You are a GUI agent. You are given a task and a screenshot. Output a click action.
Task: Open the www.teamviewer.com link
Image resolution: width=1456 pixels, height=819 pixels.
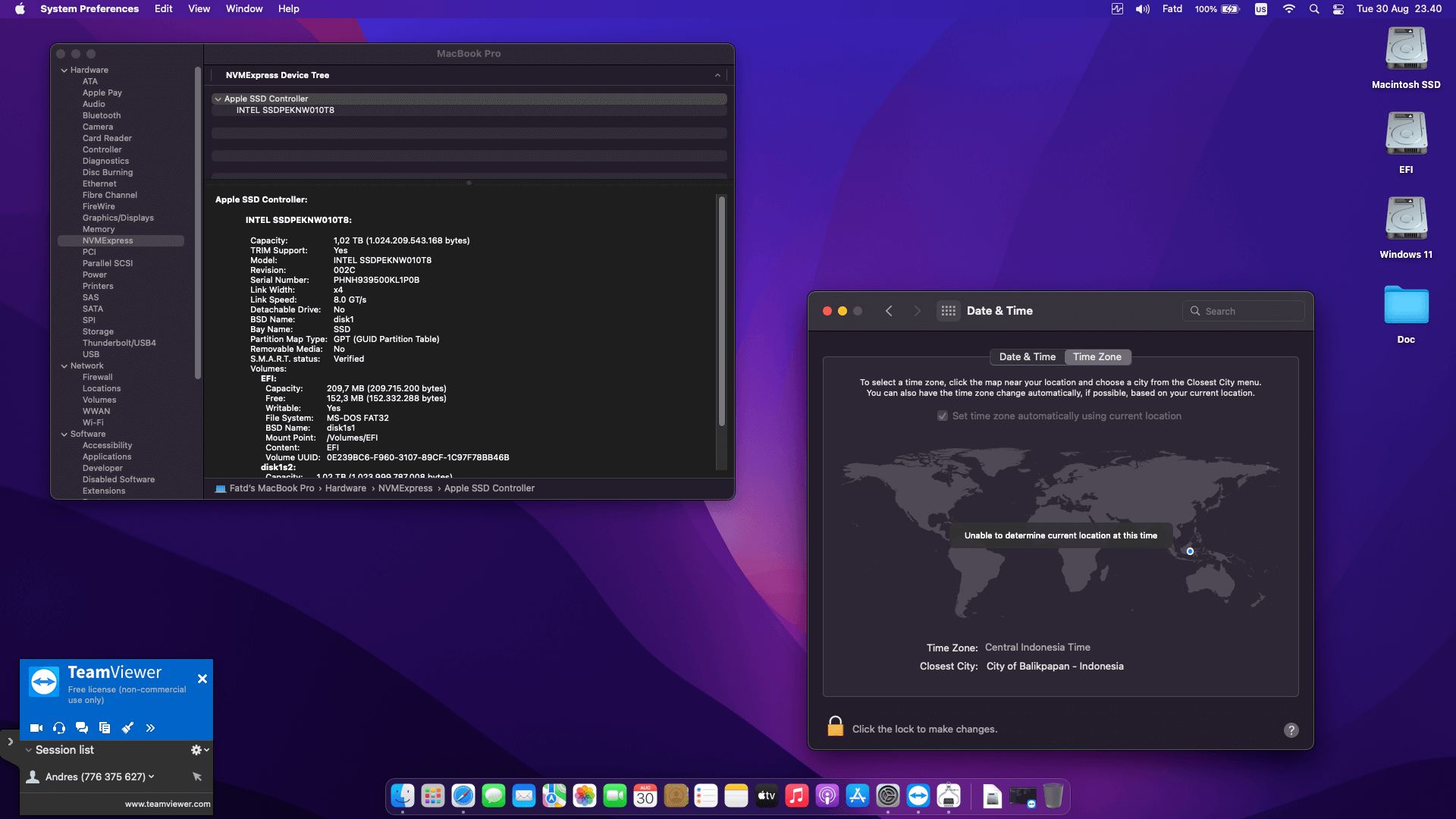pos(168,804)
